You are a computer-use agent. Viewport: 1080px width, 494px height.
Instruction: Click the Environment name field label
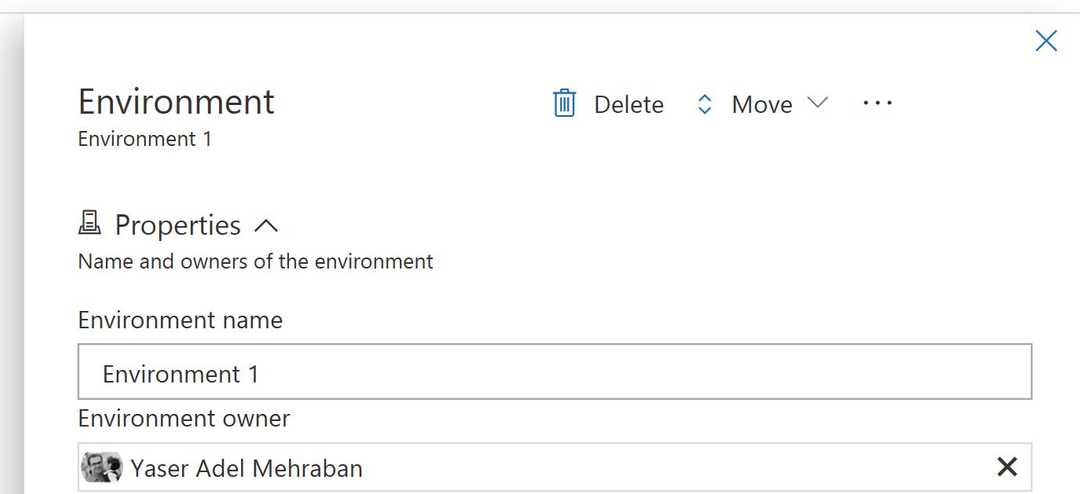(x=180, y=320)
